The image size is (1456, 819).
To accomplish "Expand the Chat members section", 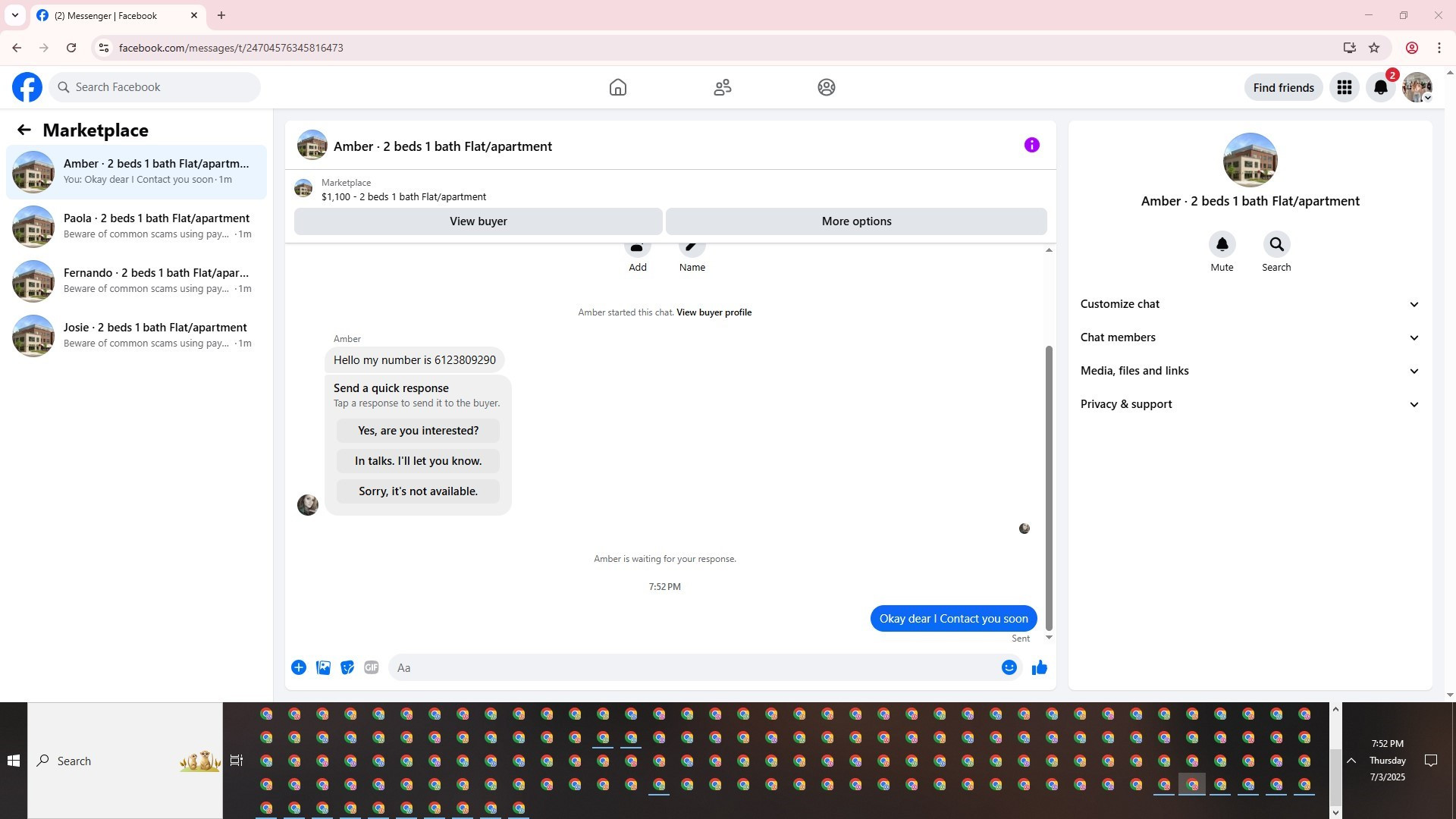I will coord(1249,337).
